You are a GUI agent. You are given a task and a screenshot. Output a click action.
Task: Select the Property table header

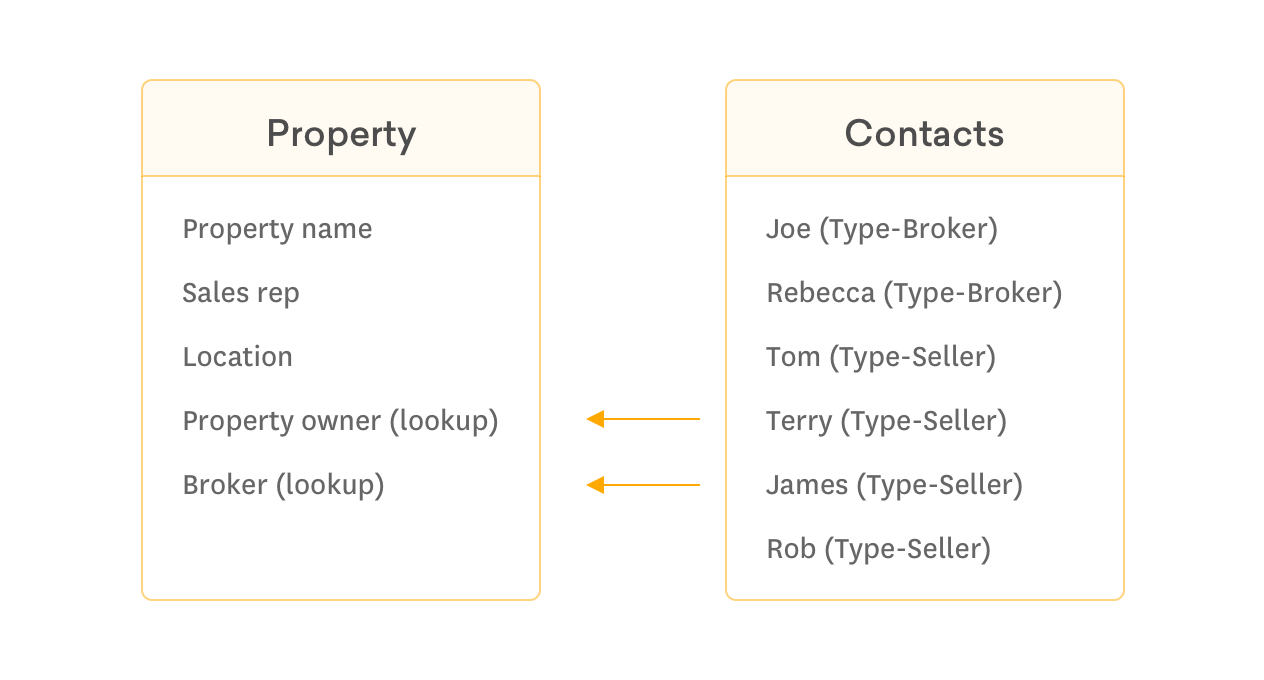click(341, 129)
